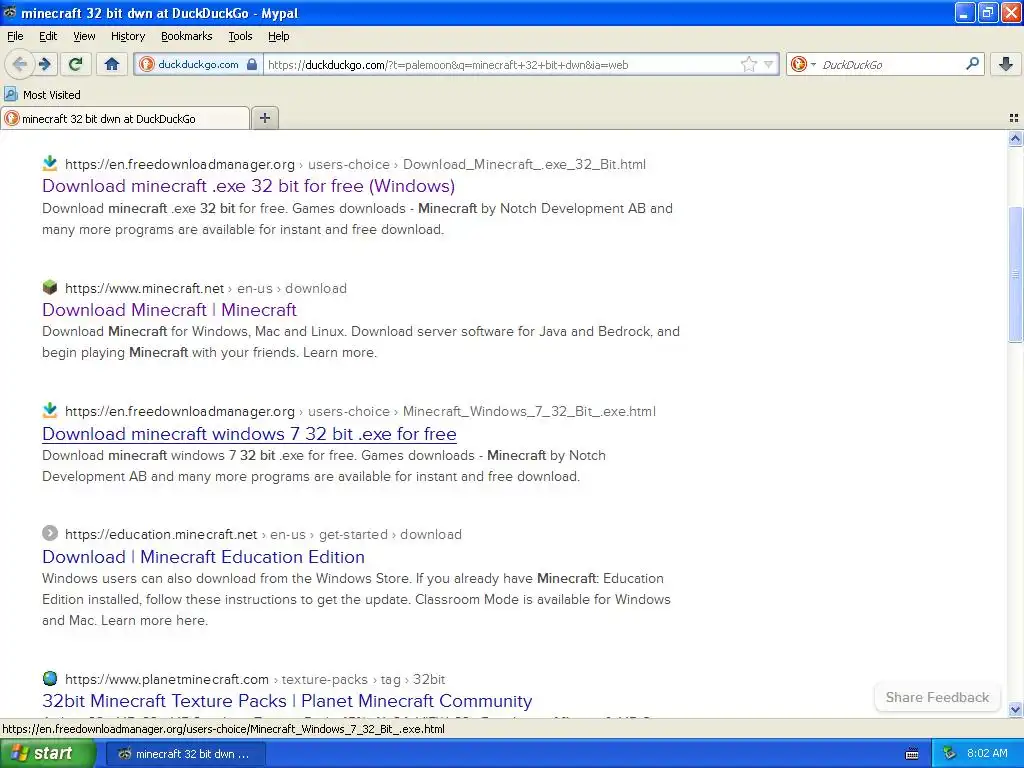Open the 'Download Minecraft | Minecraft' result
Image resolution: width=1024 pixels, height=768 pixels.
click(x=169, y=310)
